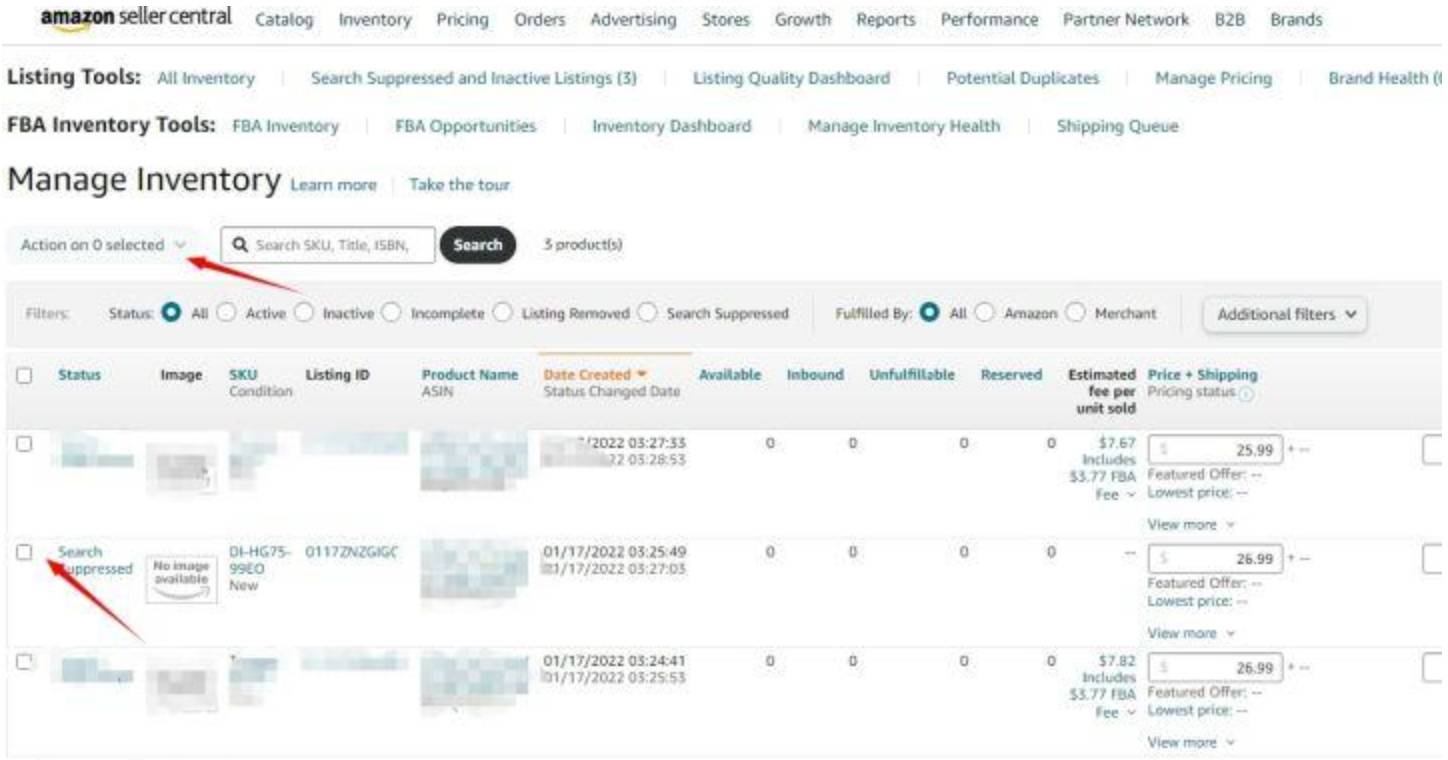Open the Manage Inventory Health link
This screenshot has width=1448, height=760.
[x=904, y=126]
